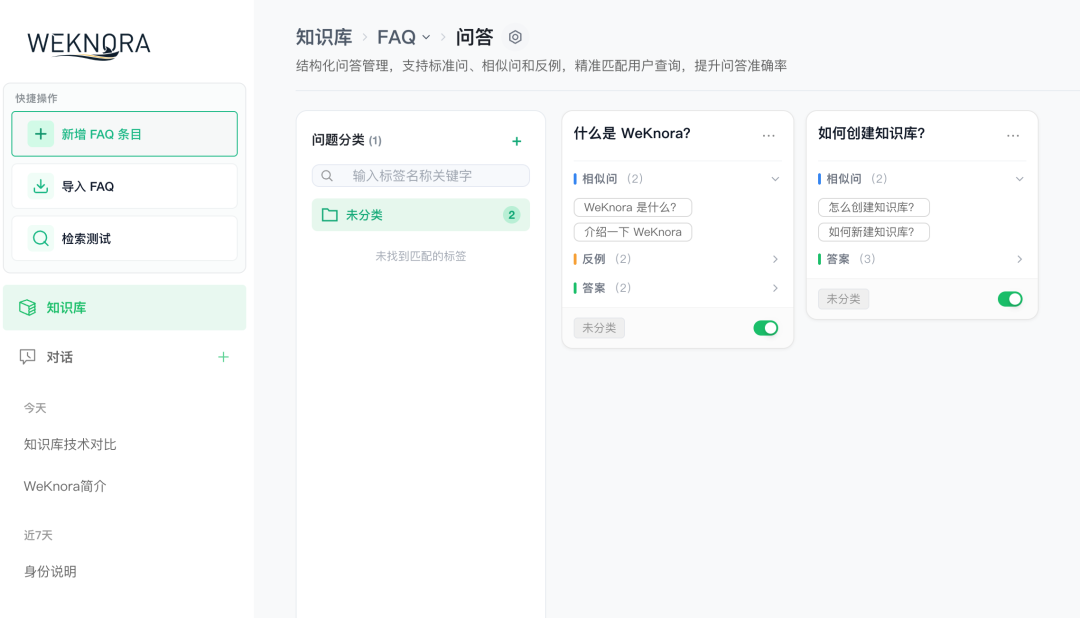Click the search icon in tag filter
The image size is (1080, 618).
[x=326, y=175]
